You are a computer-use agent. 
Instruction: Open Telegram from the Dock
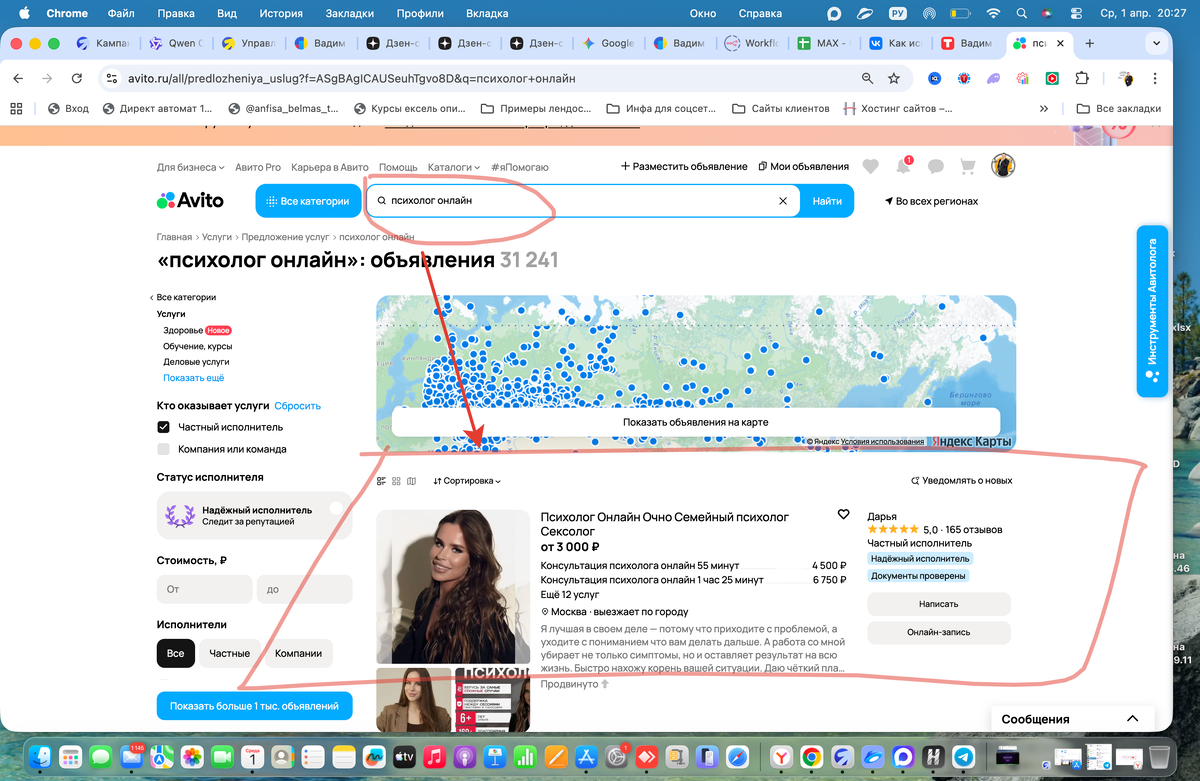(964, 757)
